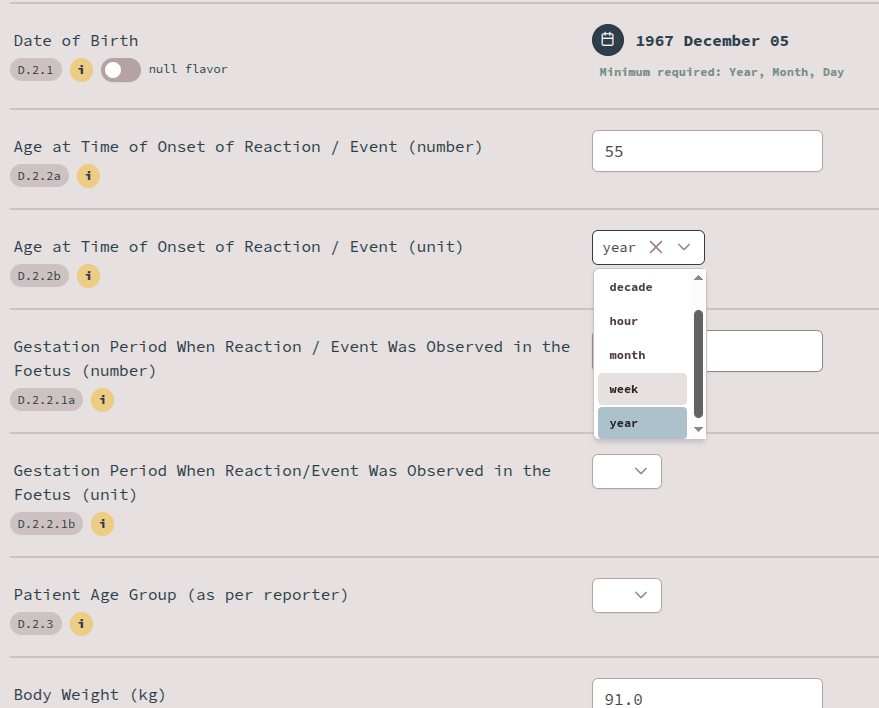Image resolution: width=879 pixels, height=708 pixels.
Task: Focus the Body Weight input showing 91.0
Action: pyautogui.click(x=707, y=694)
